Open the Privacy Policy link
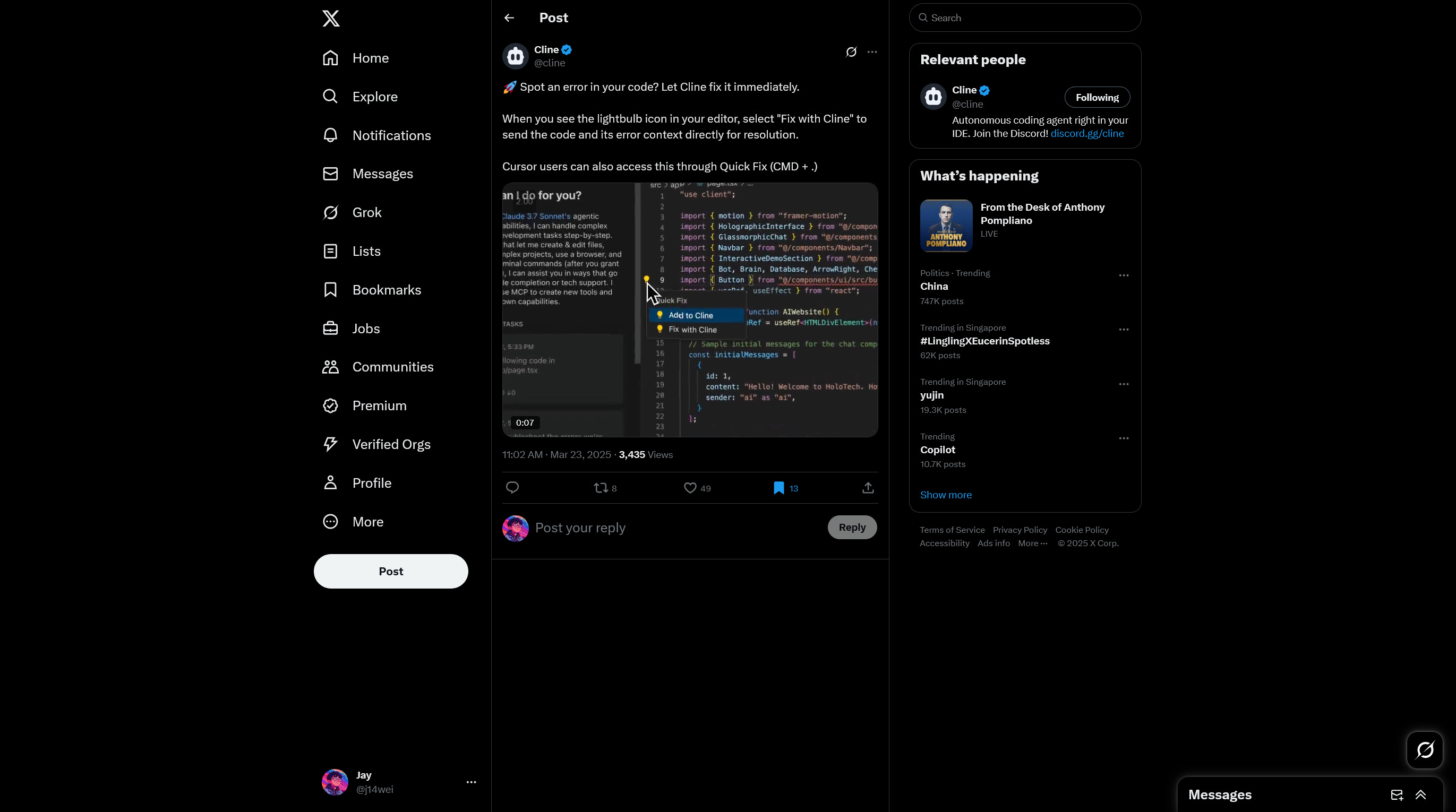Image resolution: width=1456 pixels, height=812 pixels. point(1020,530)
